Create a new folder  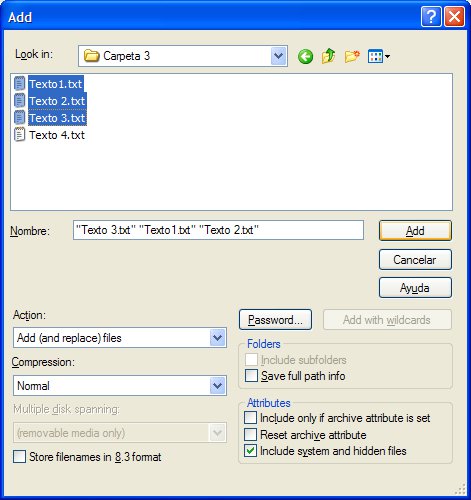[x=352, y=56]
